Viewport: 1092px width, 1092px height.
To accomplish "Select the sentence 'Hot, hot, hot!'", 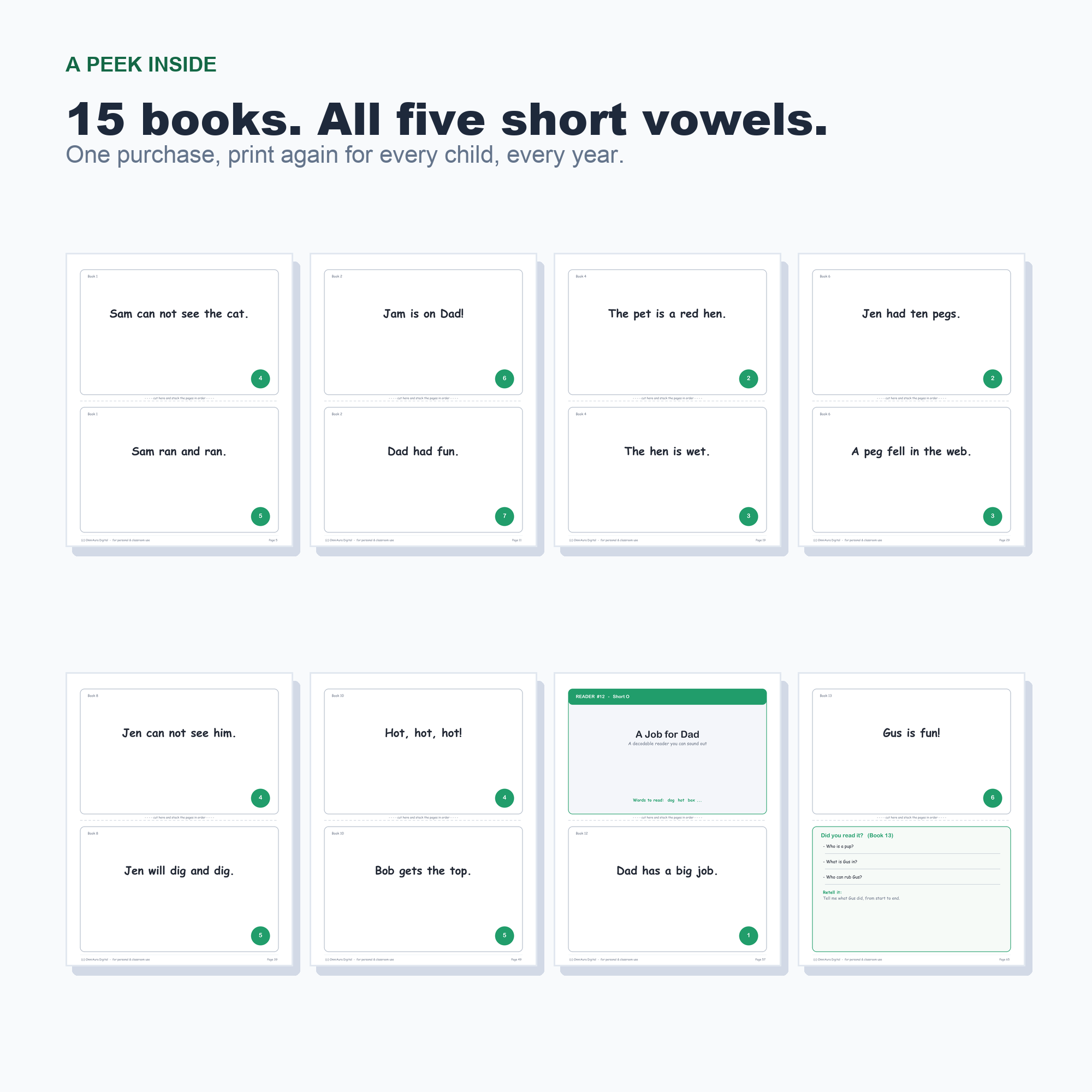I will tap(423, 733).
